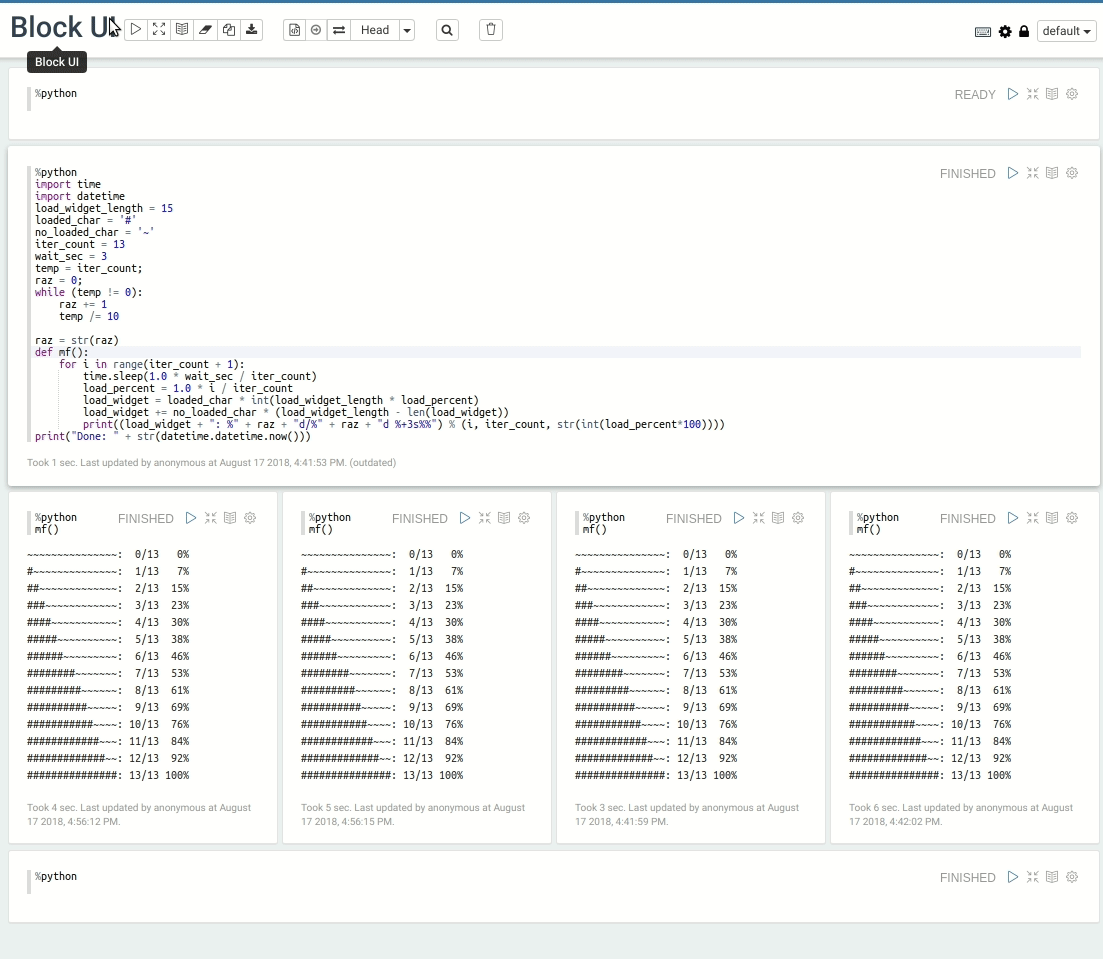This screenshot has width=1103, height=959.
Task: Toggle output in mf() paragraph that took 5 sec
Action: coord(504,518)
